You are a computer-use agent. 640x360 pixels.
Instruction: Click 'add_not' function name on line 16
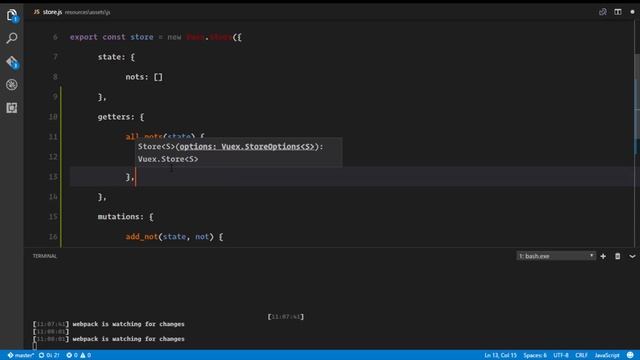142,237
